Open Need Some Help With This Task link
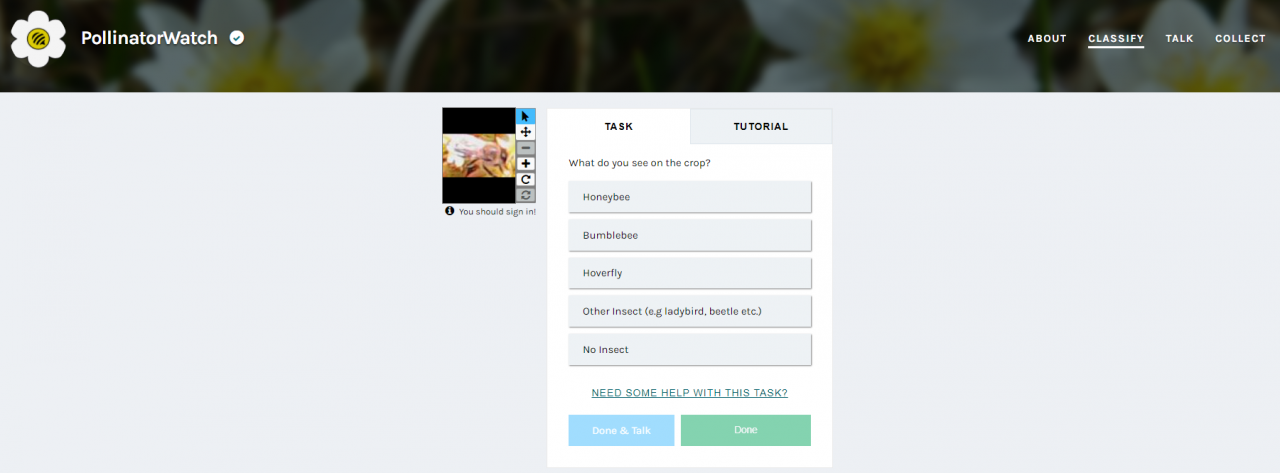 (690, 393)
